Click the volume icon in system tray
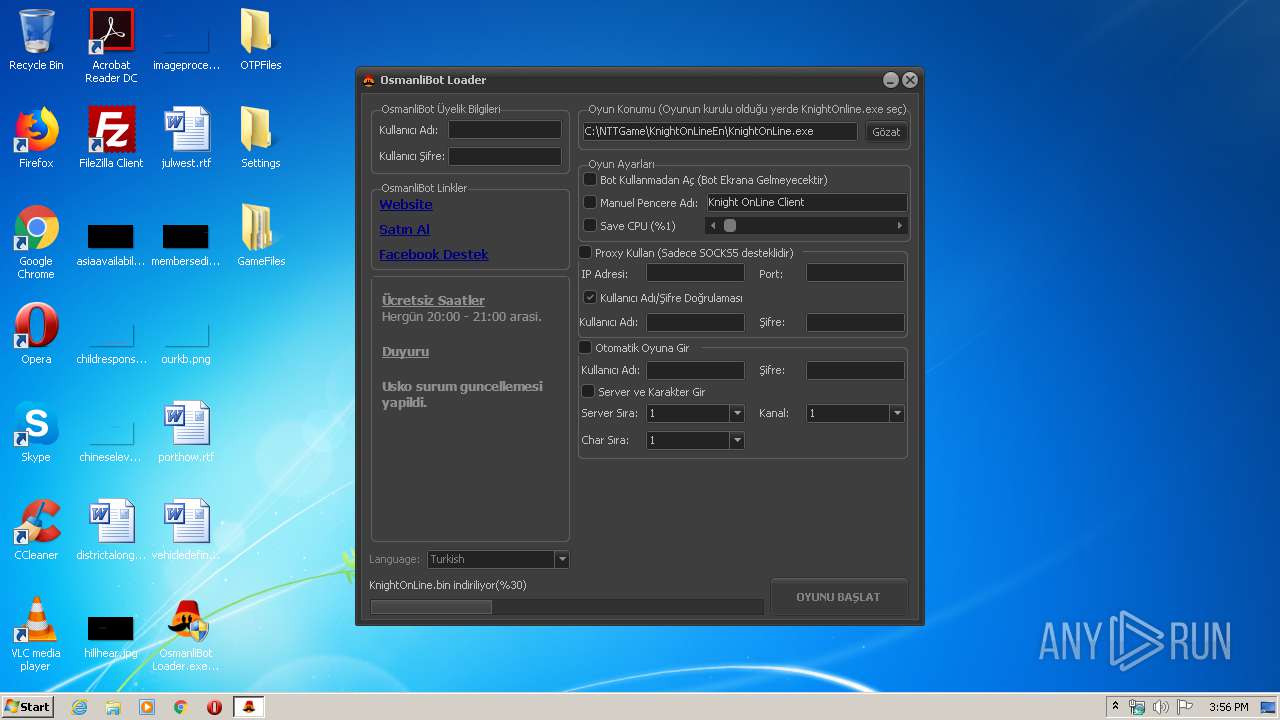Screen dimensions: 1280x720 (x=1161, y=707)
